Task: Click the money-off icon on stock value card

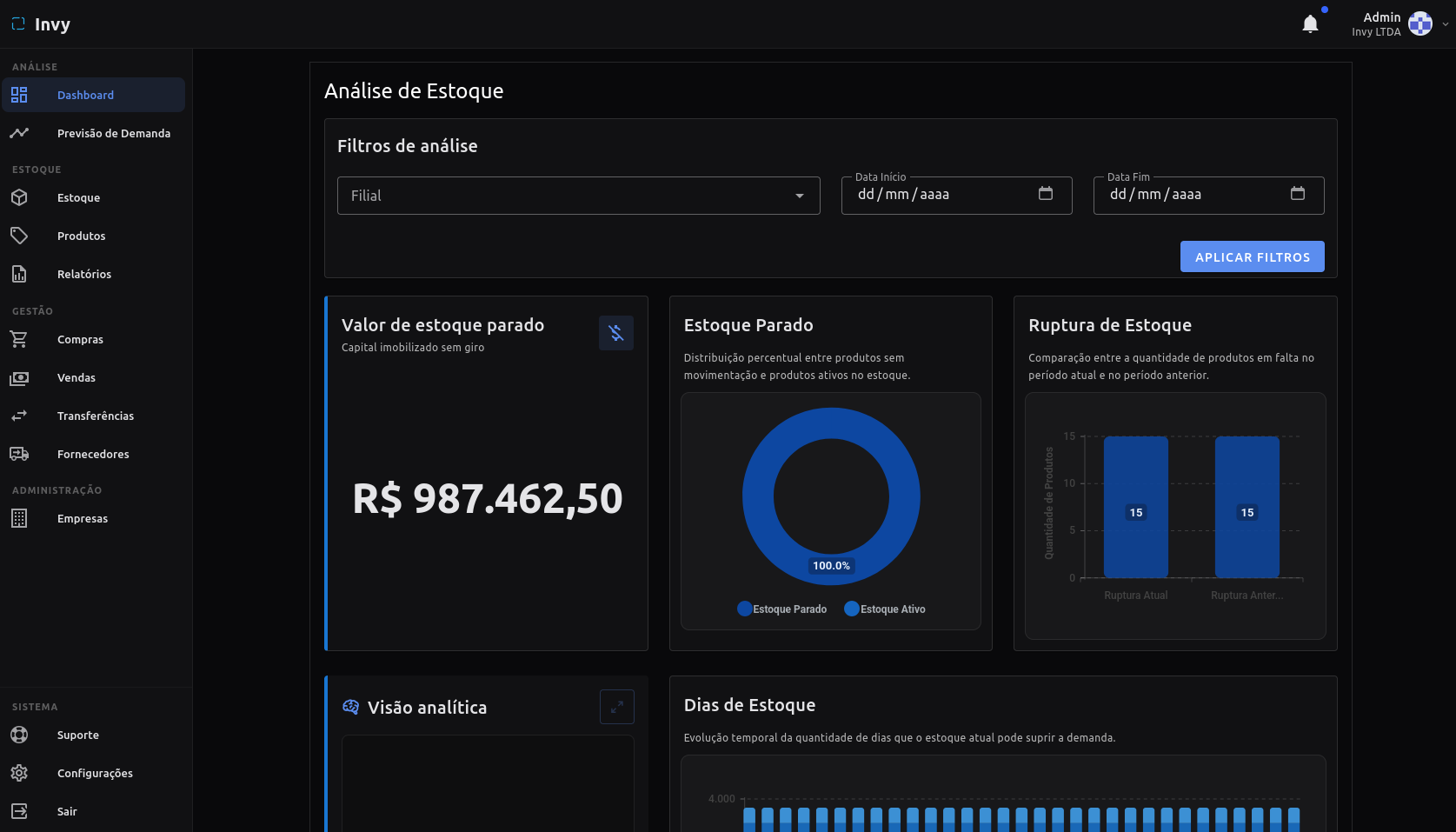Action: point(616,333)
